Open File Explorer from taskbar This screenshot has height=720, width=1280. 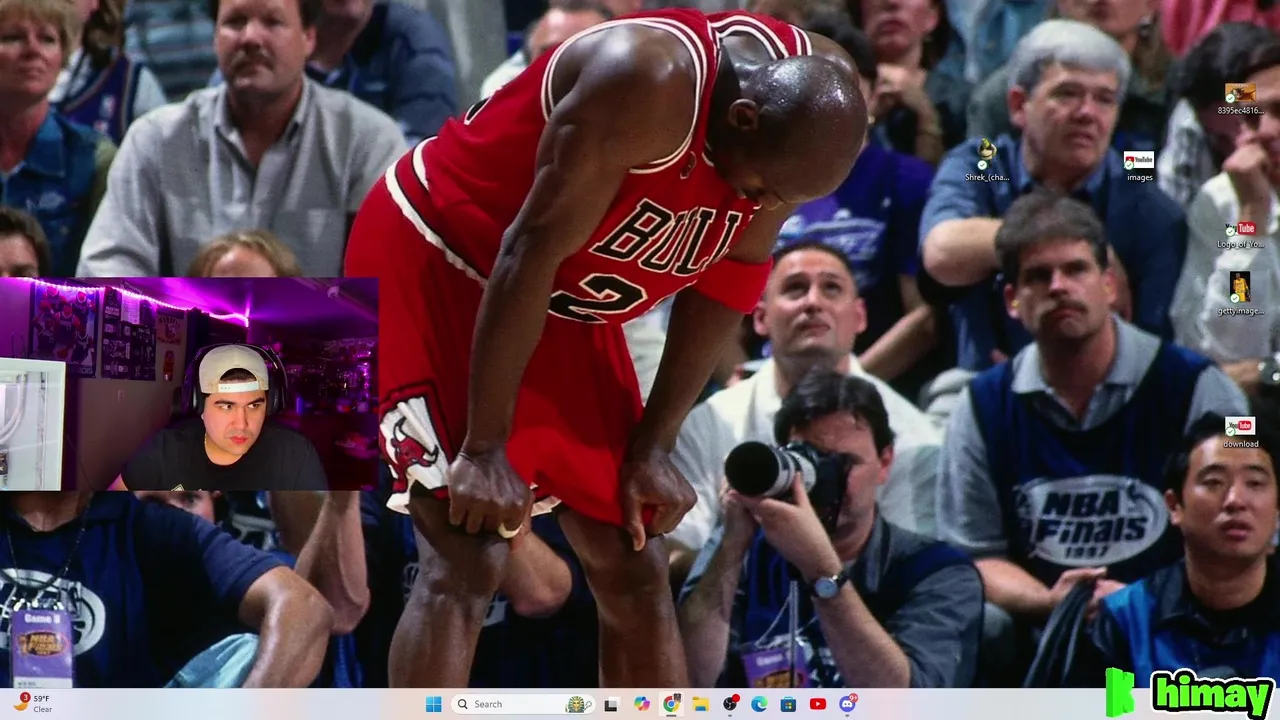click(700, 704)
